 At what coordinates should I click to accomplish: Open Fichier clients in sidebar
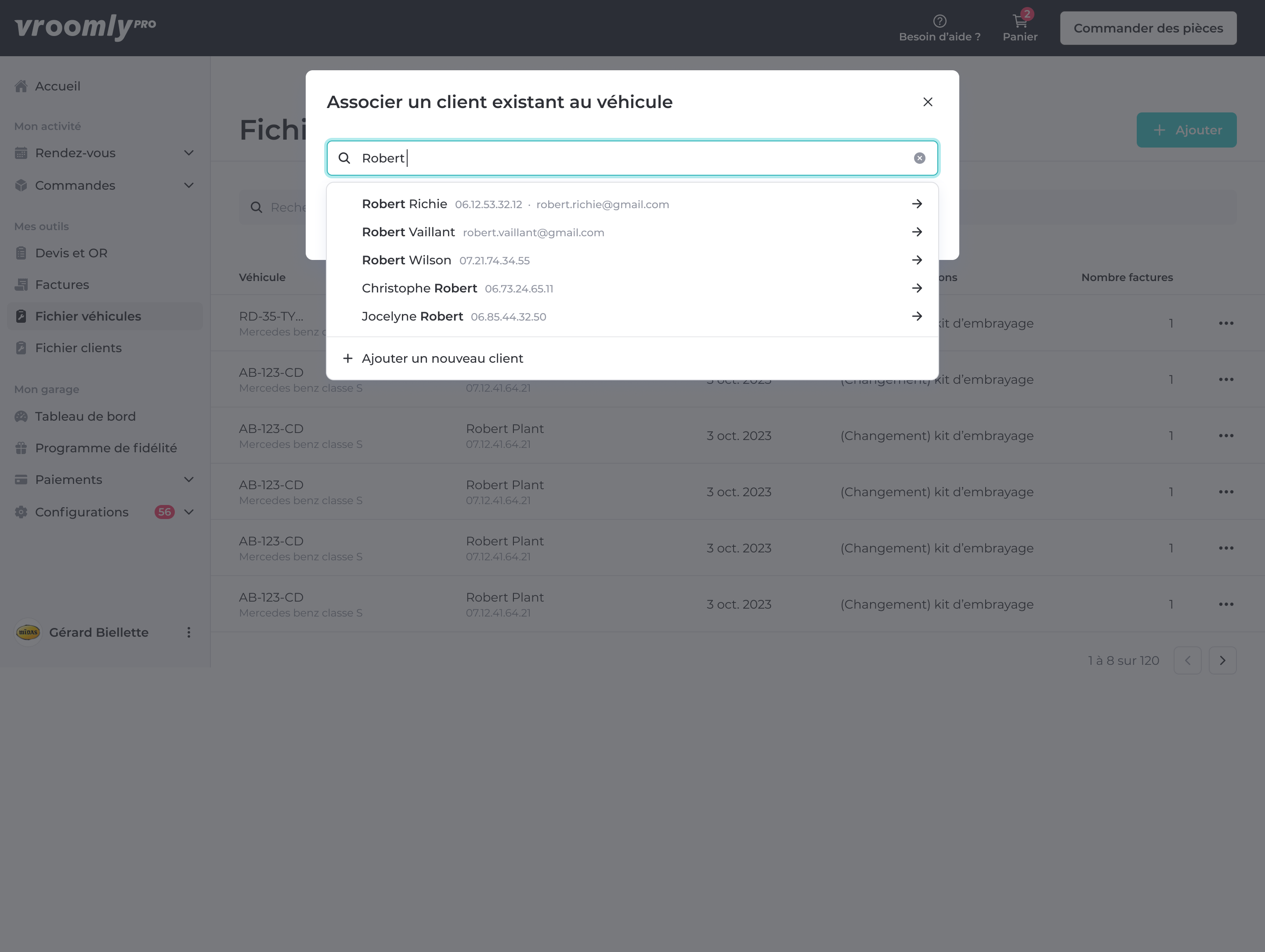78,348
